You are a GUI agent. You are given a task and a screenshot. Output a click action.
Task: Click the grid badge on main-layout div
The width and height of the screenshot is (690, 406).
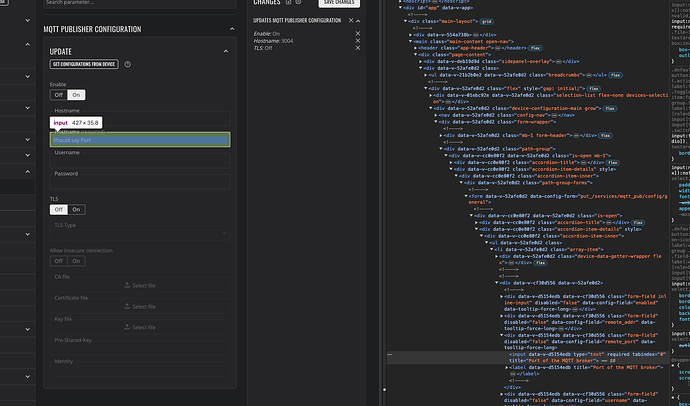[487, 21]
